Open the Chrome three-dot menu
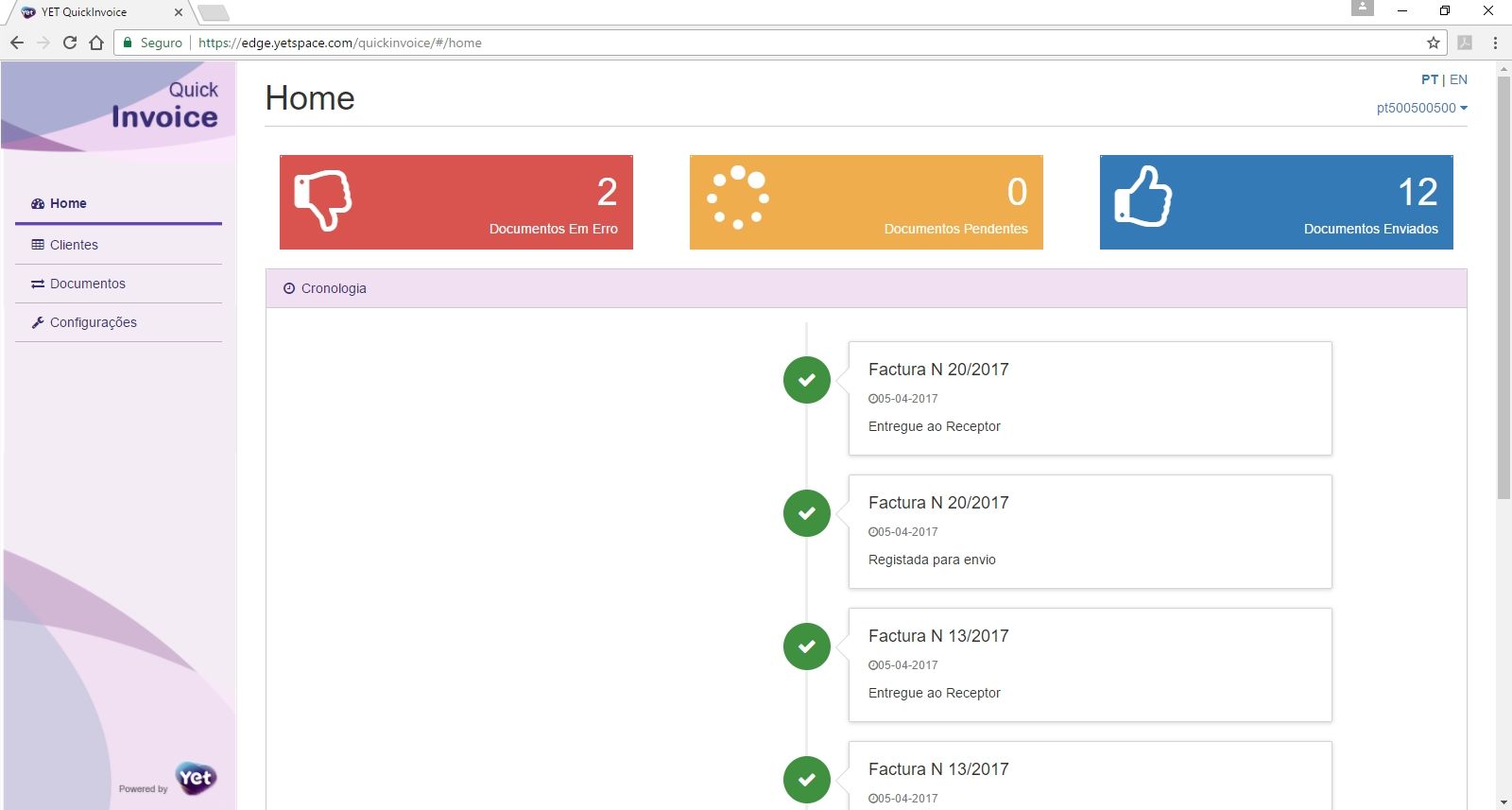 [x=1495, y=43]
